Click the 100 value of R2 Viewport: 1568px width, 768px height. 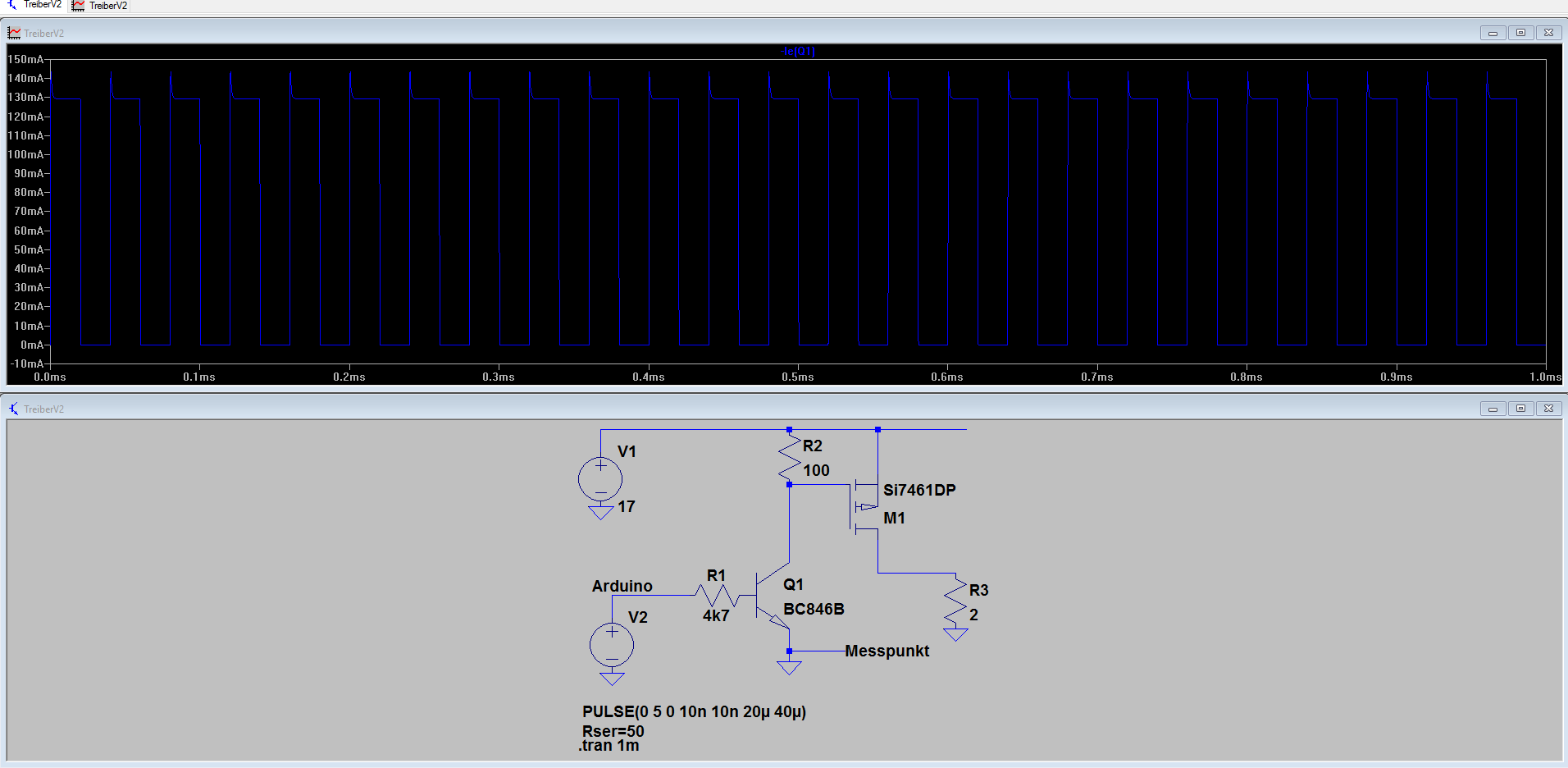(x=816, y=470)
